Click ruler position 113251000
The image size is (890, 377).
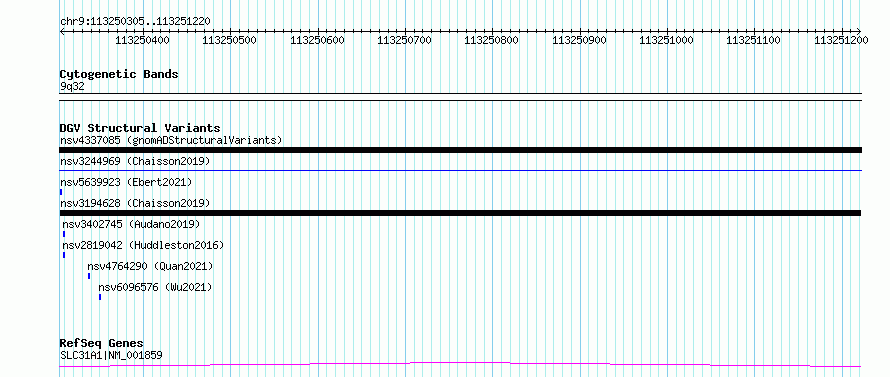[666, 40]
